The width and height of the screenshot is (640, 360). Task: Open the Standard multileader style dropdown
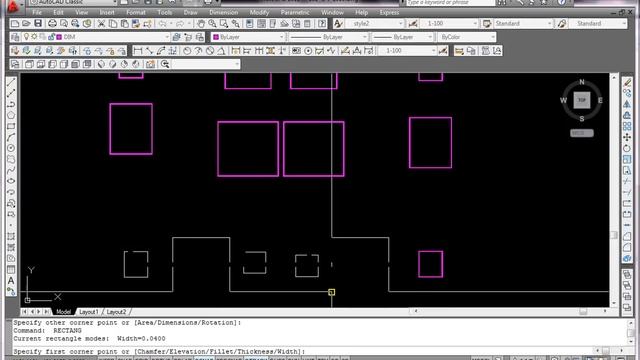tap(624, 24)
